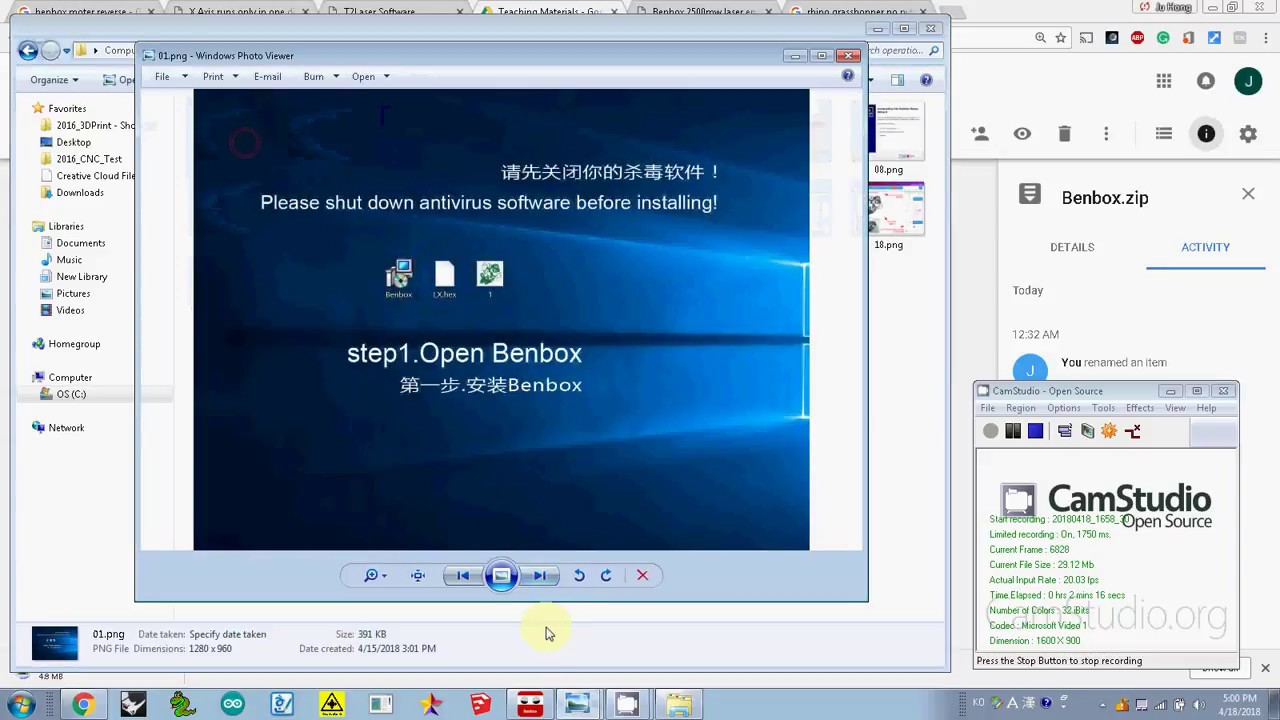
Task: Switch to DETAILS tab in Drive panel
Action: pos(1072,247)
